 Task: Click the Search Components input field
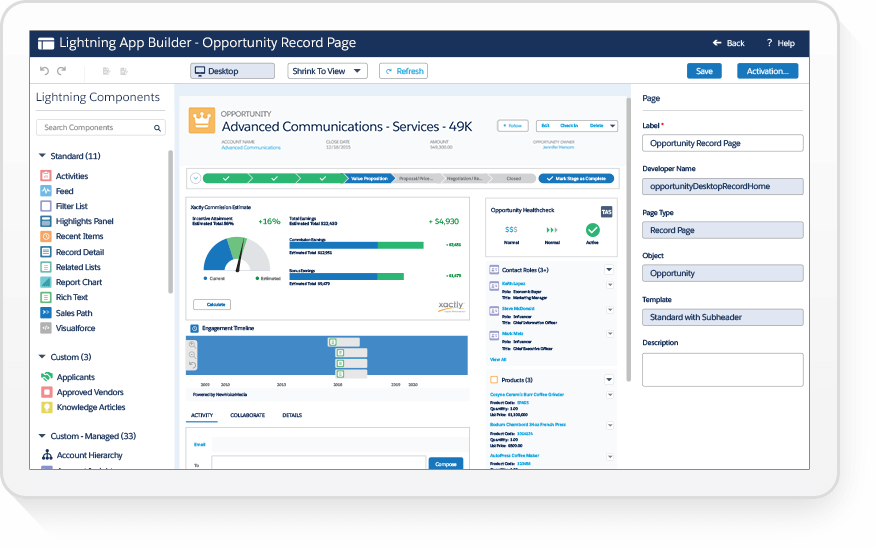[101, 127]
